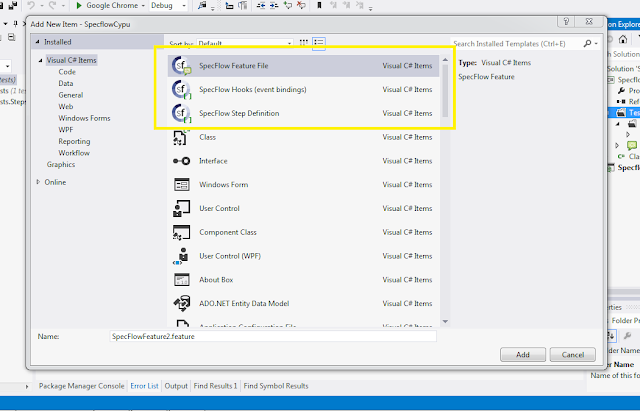Select the WPF category
Image resolution: width=640 pixels, height=411 pixels.
pos(66,130)
